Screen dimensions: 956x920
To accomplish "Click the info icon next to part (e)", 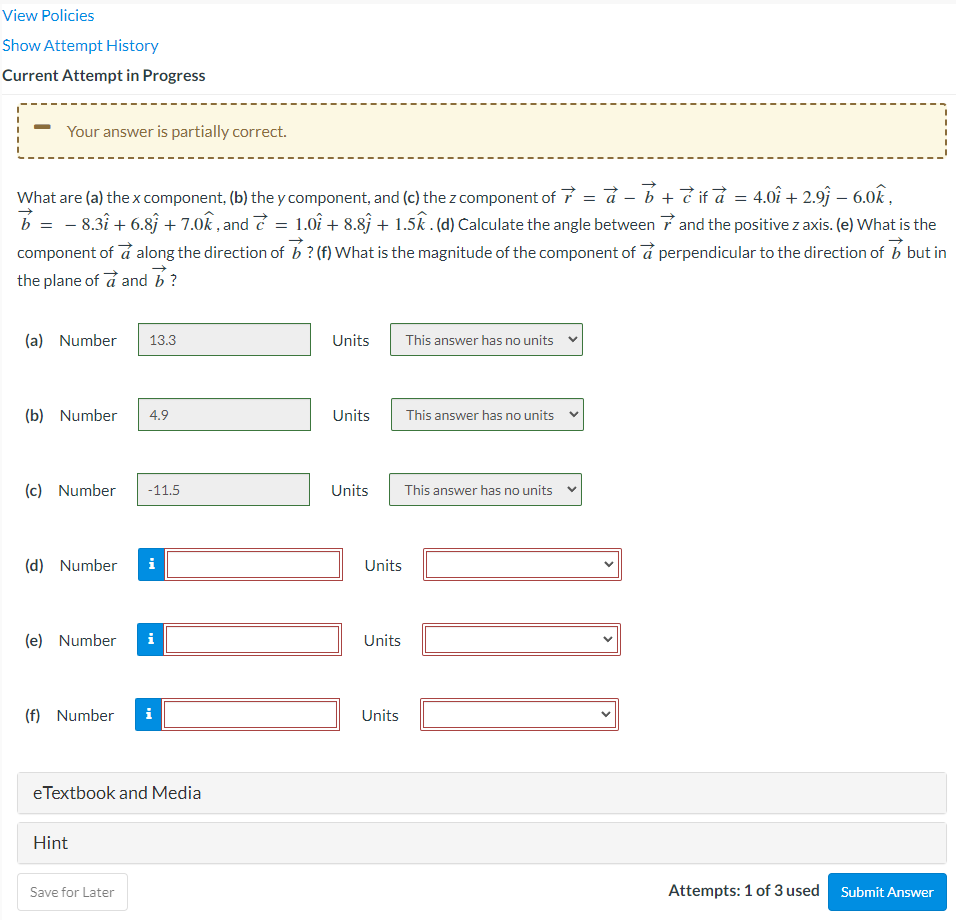I will point(150,639).
